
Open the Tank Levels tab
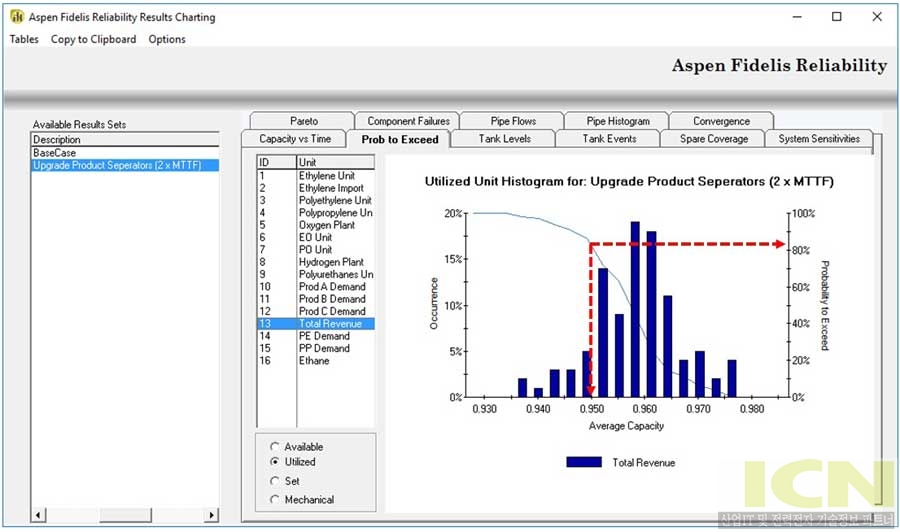click(x=504, y=139)
